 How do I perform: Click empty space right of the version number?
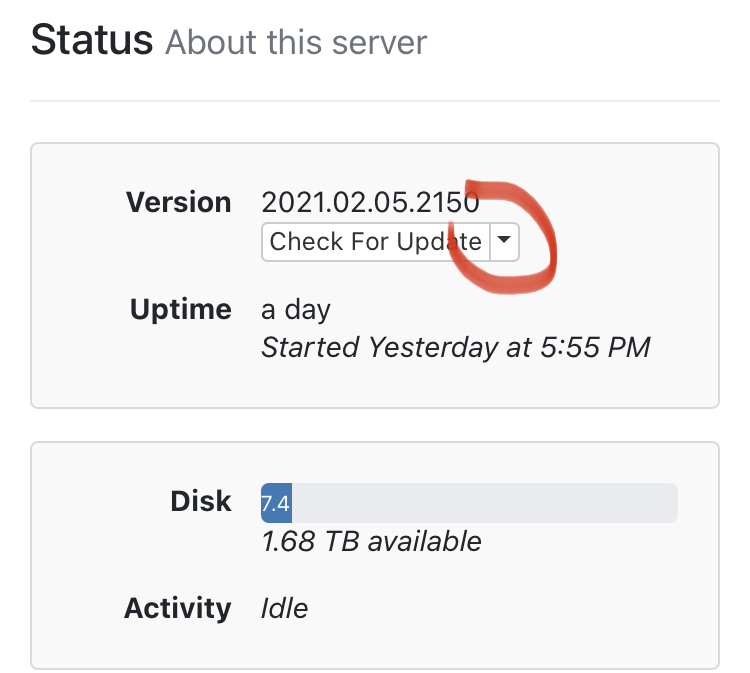click(x=630, y=202)
